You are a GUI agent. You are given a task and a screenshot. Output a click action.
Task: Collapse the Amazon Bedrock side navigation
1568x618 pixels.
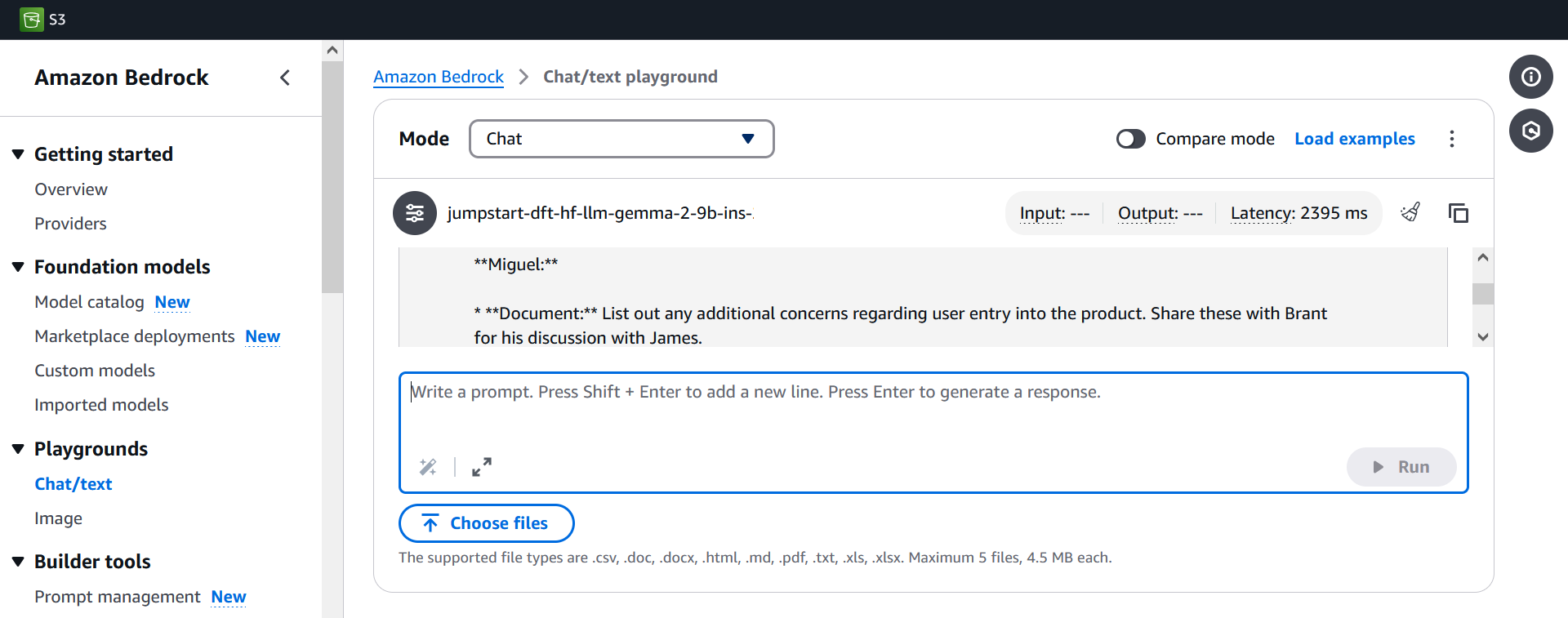(285, 78)
